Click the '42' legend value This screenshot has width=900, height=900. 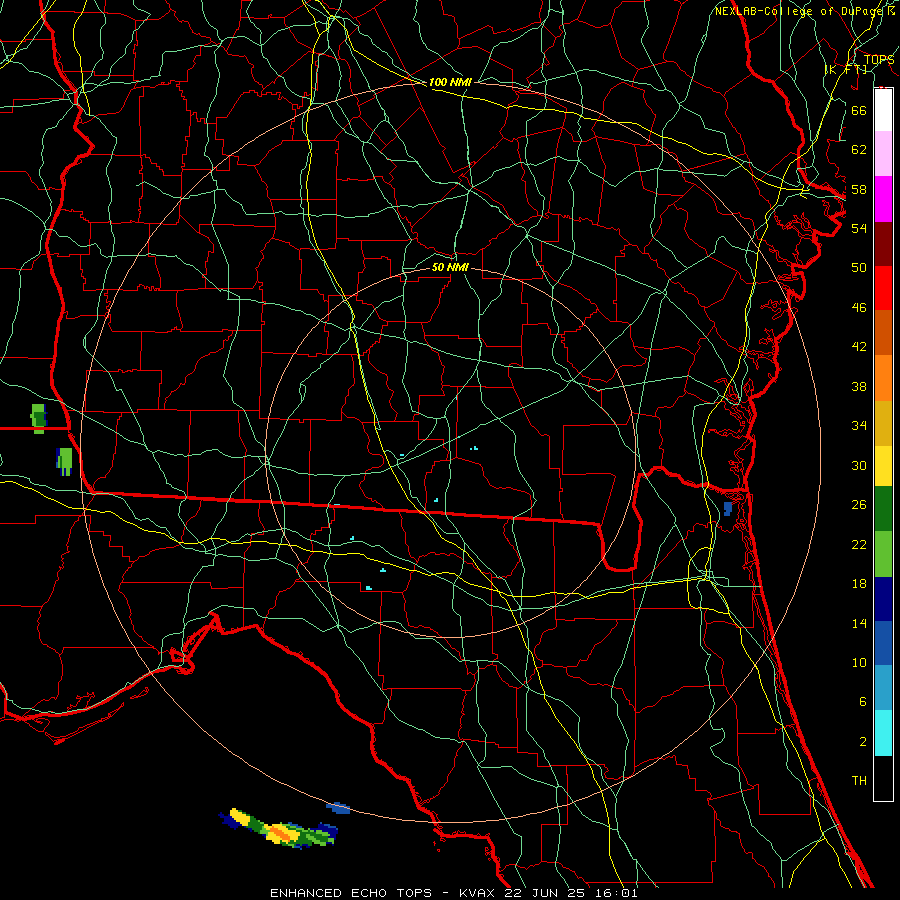(x=859, y=347)
